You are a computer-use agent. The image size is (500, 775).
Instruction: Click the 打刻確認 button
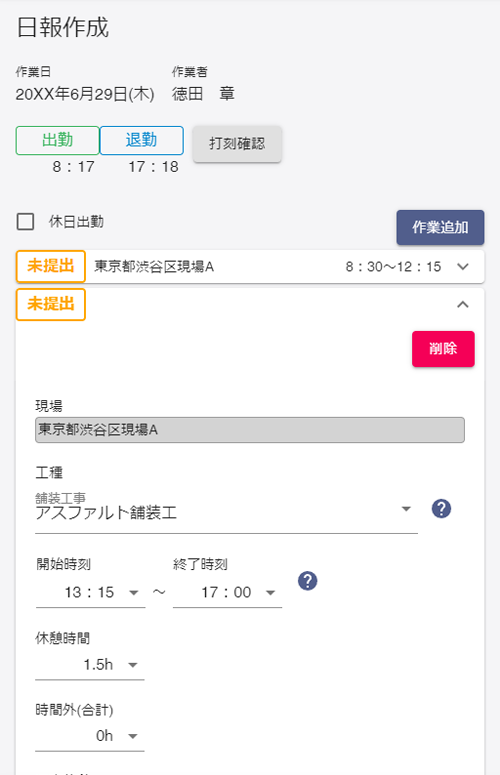click(x=237, y=144)
